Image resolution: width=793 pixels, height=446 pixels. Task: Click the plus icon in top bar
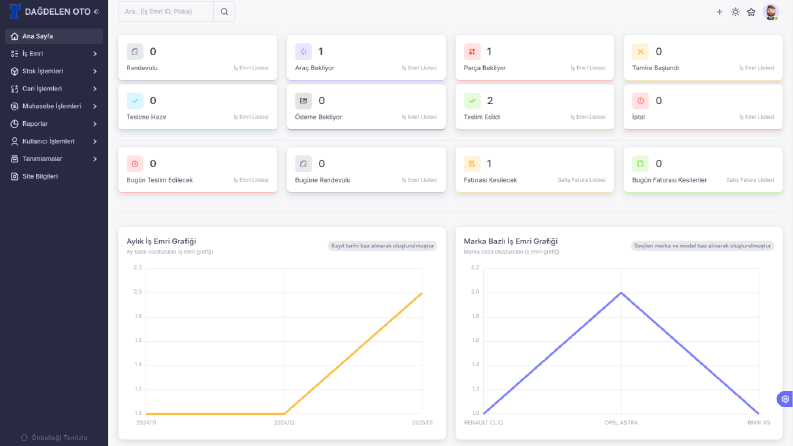[x=719, y=12]
